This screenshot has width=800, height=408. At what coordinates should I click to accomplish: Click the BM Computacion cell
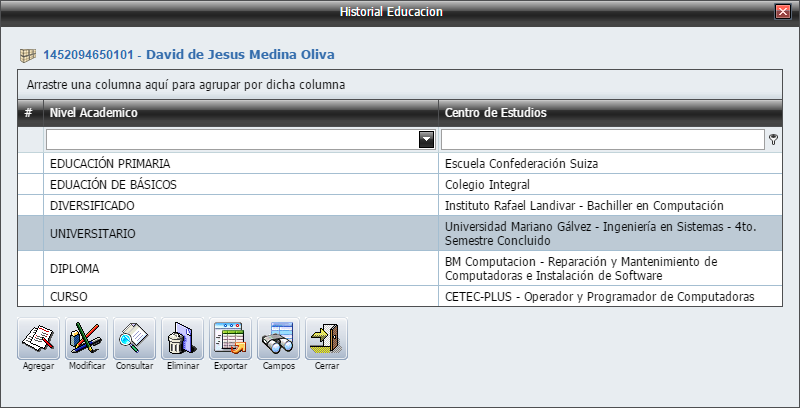(x=610, y=269)
